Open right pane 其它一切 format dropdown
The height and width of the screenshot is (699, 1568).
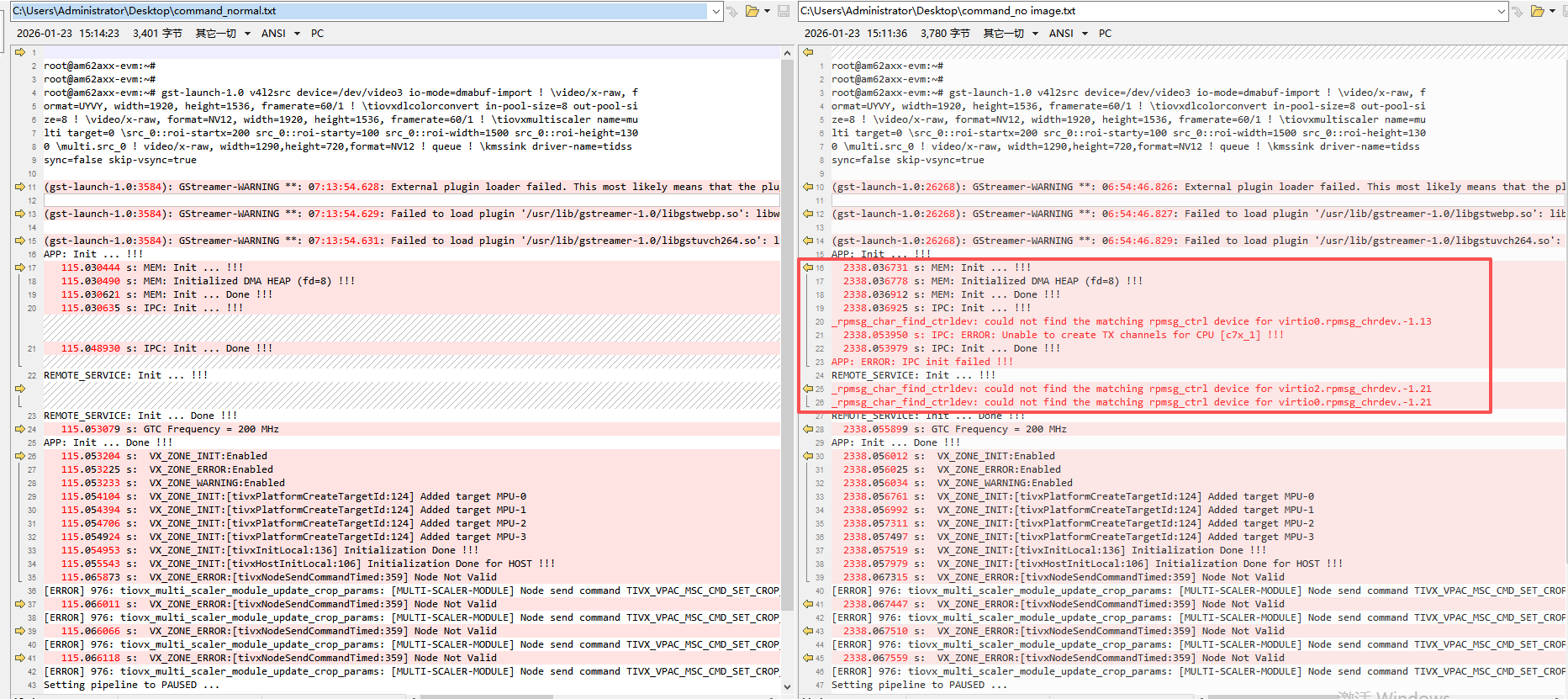click(1011, 34)
